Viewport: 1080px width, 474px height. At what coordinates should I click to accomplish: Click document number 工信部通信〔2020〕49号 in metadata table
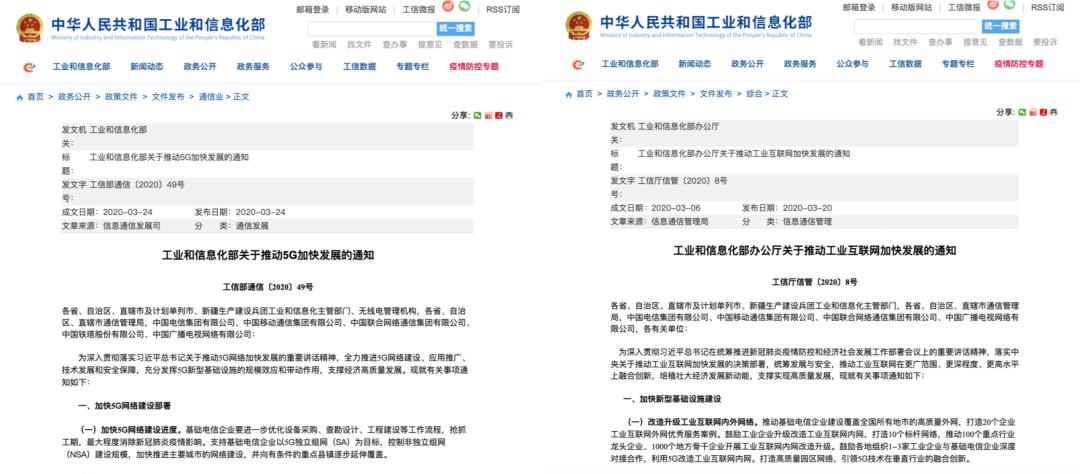pyautogui.click(x=137, y=185)
